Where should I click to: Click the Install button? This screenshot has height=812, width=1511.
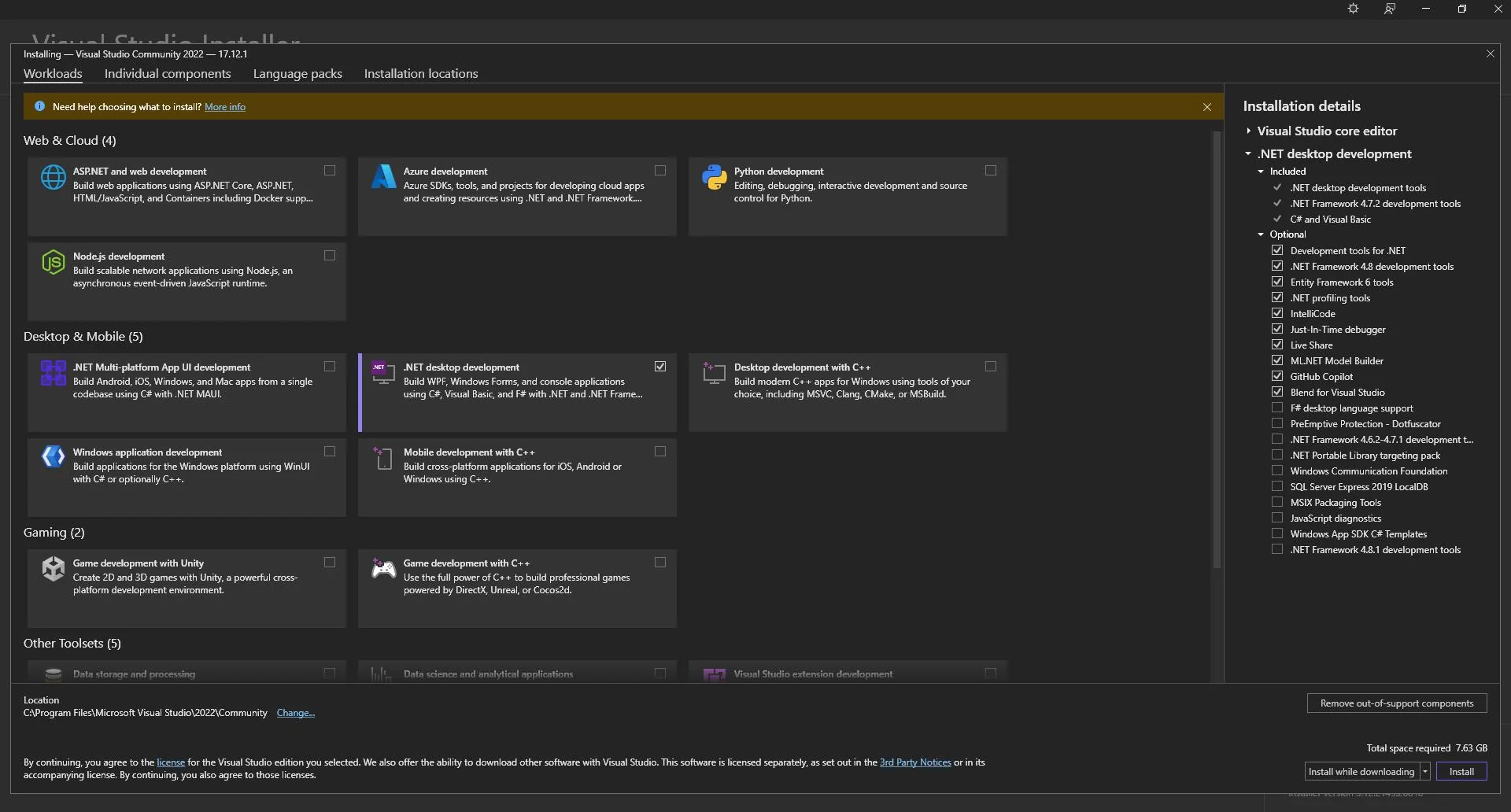(1461, 771)
